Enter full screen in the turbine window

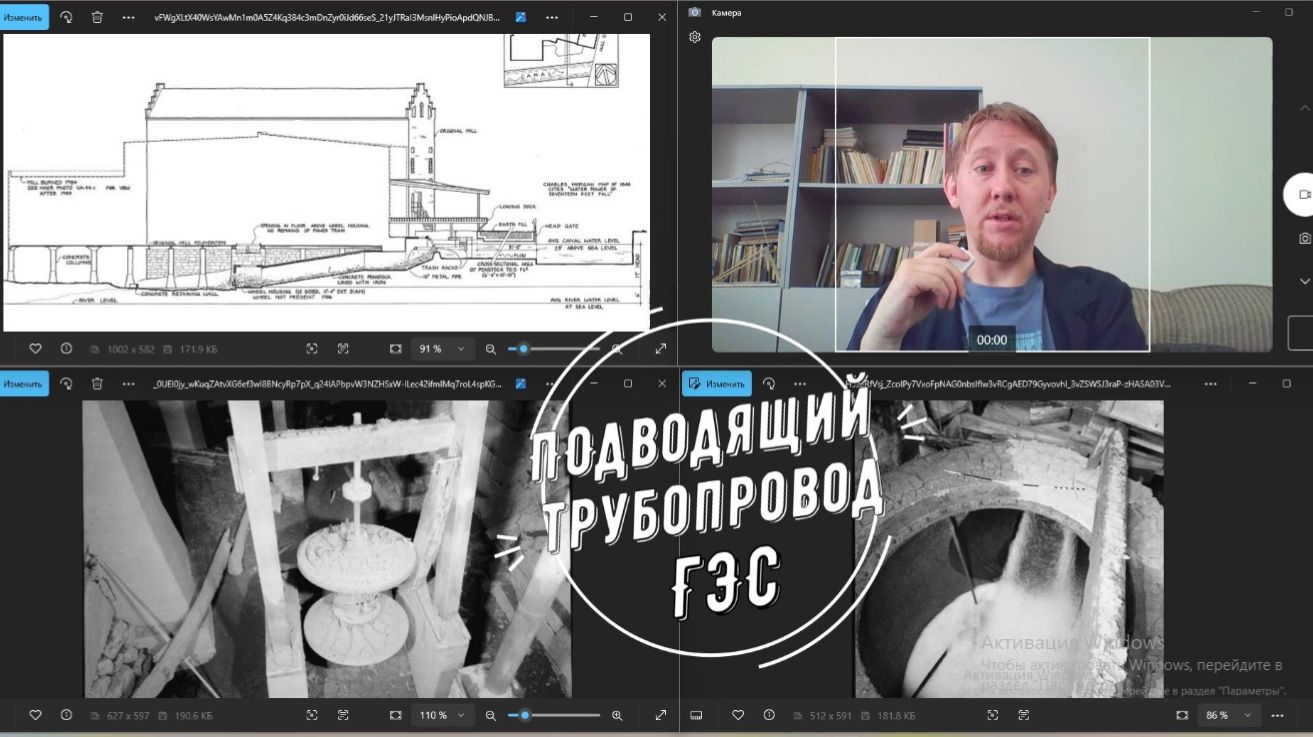(661, 715)
